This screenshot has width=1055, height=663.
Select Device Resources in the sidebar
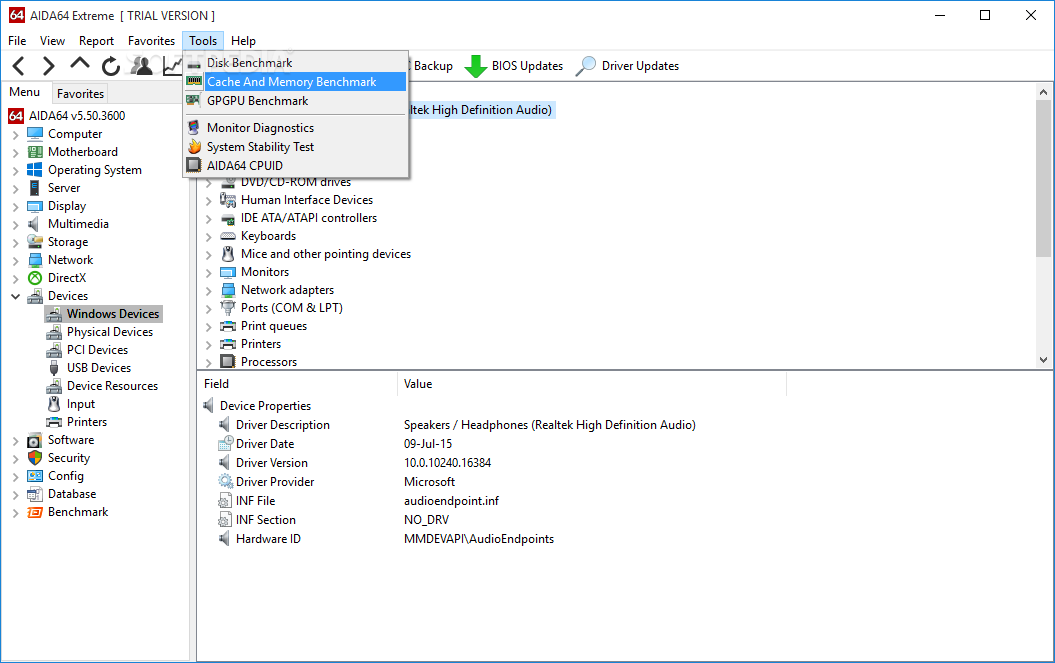click(112, 386)
